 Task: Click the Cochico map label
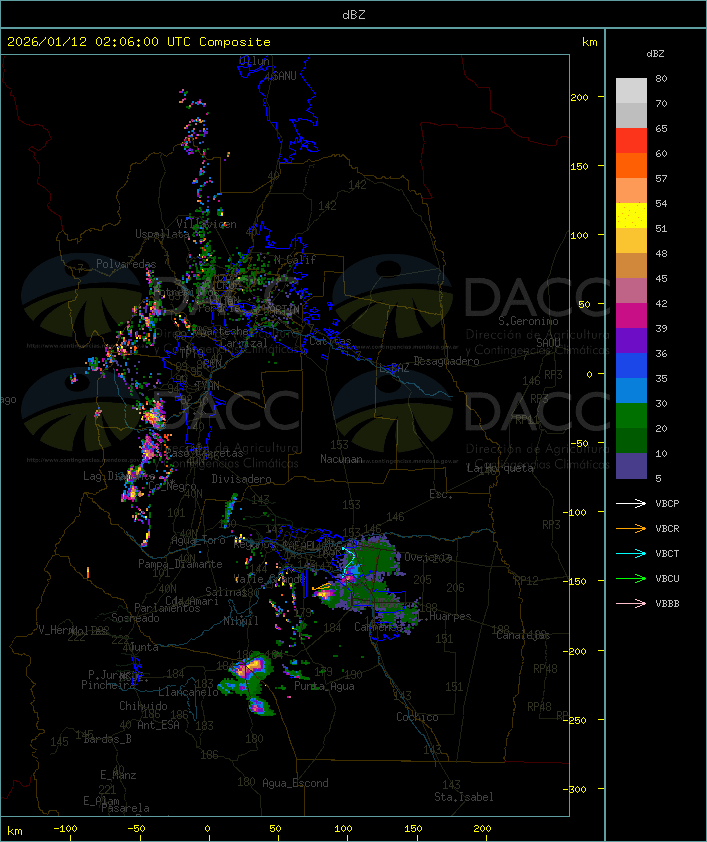(x=417, y=717)
